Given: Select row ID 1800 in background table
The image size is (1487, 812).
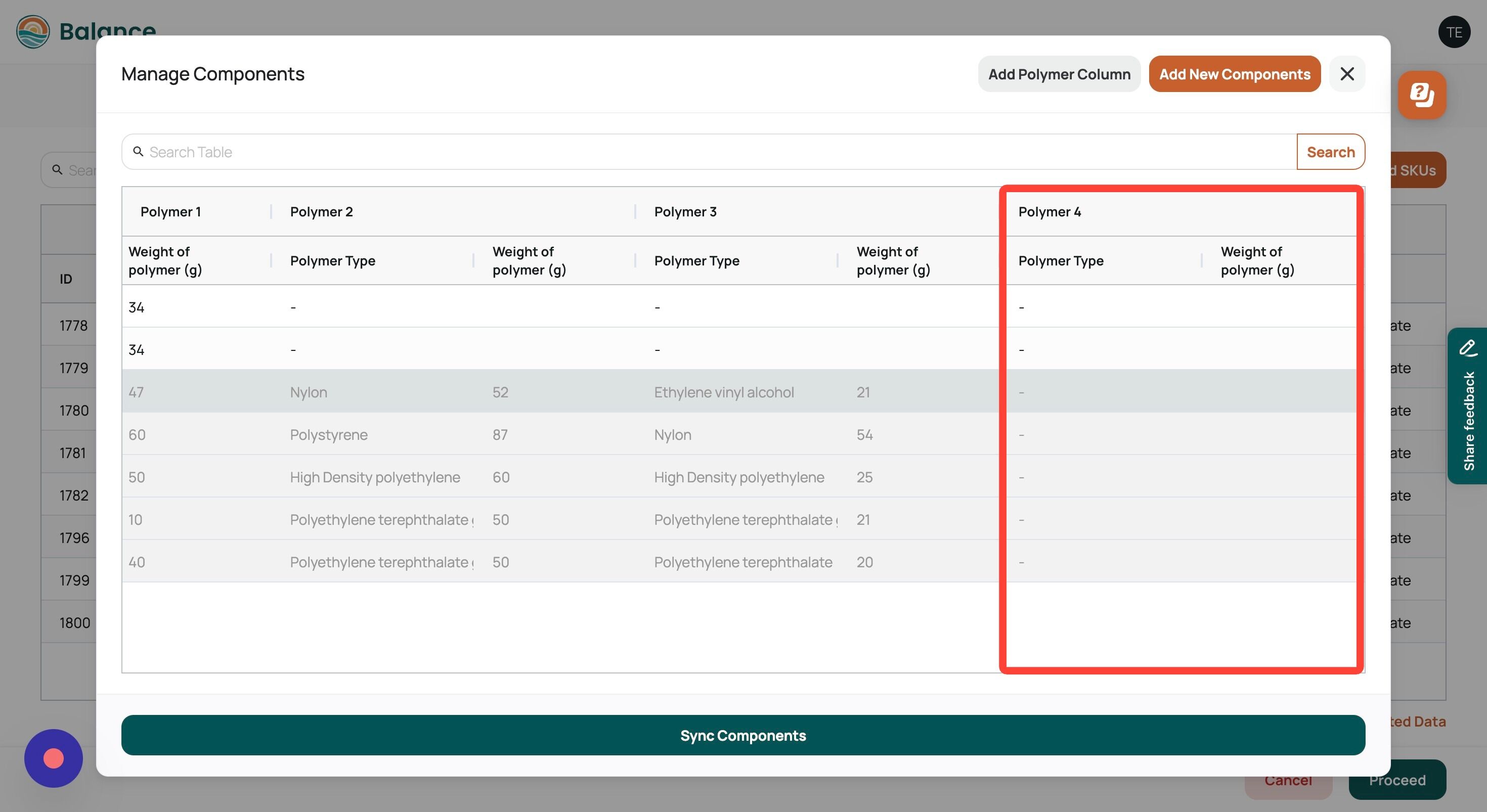Looking at the screenshot, I should [x=74, y=623].
